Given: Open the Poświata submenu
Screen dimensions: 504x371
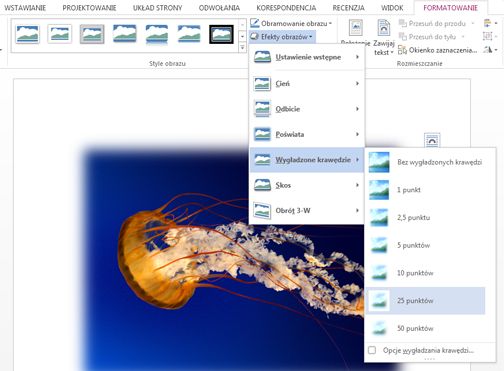Looking at the screenshot, I should click(306, 134).
